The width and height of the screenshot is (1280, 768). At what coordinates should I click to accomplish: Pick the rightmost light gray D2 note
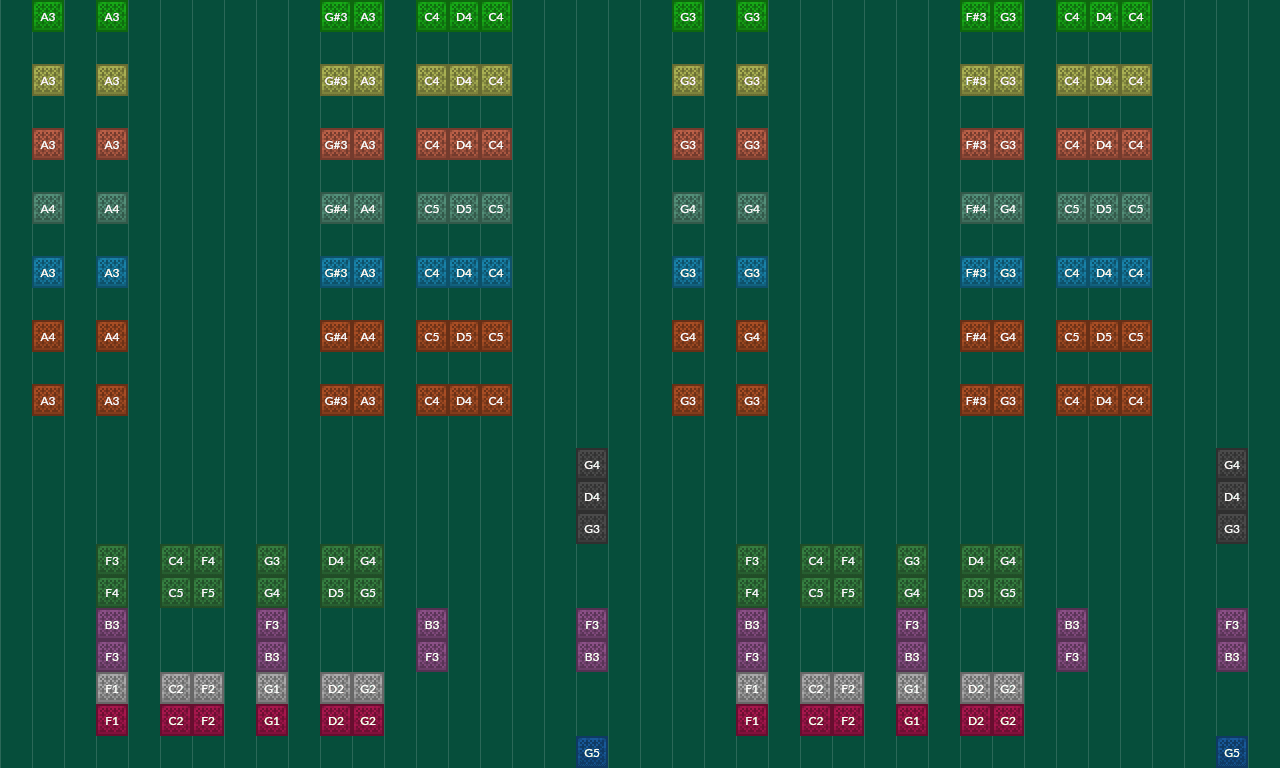(976, 688)
